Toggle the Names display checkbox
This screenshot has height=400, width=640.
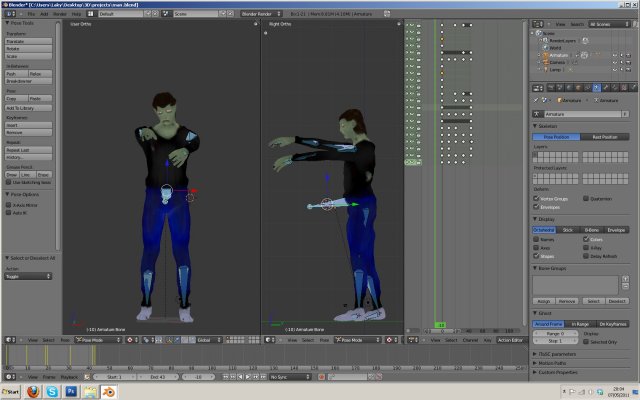pos(536,239)
